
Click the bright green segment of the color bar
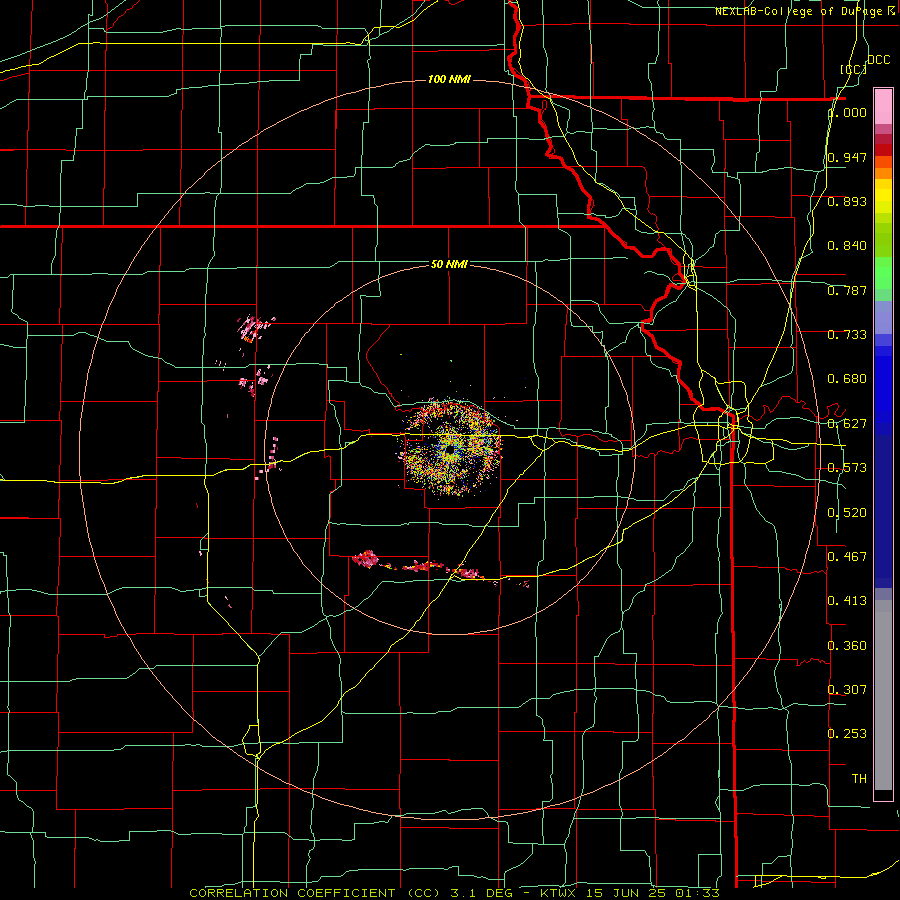pos(883,273)
